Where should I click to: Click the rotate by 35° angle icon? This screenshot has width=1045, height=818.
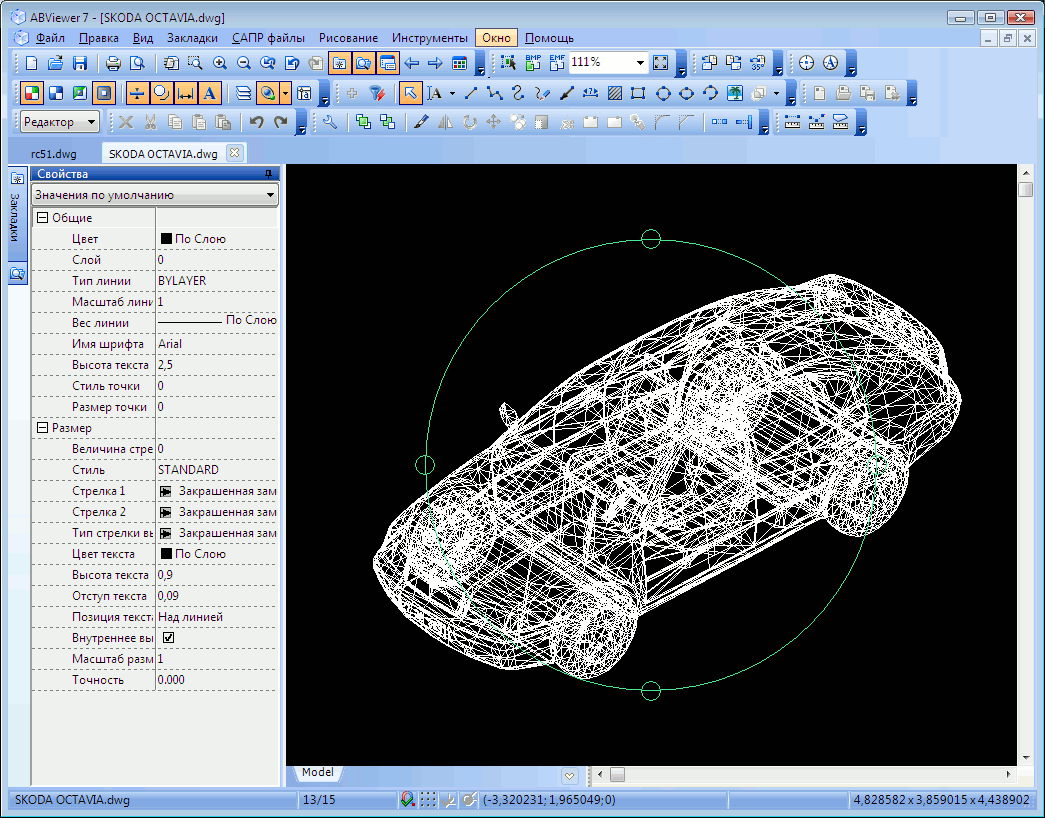click(758, 63)
